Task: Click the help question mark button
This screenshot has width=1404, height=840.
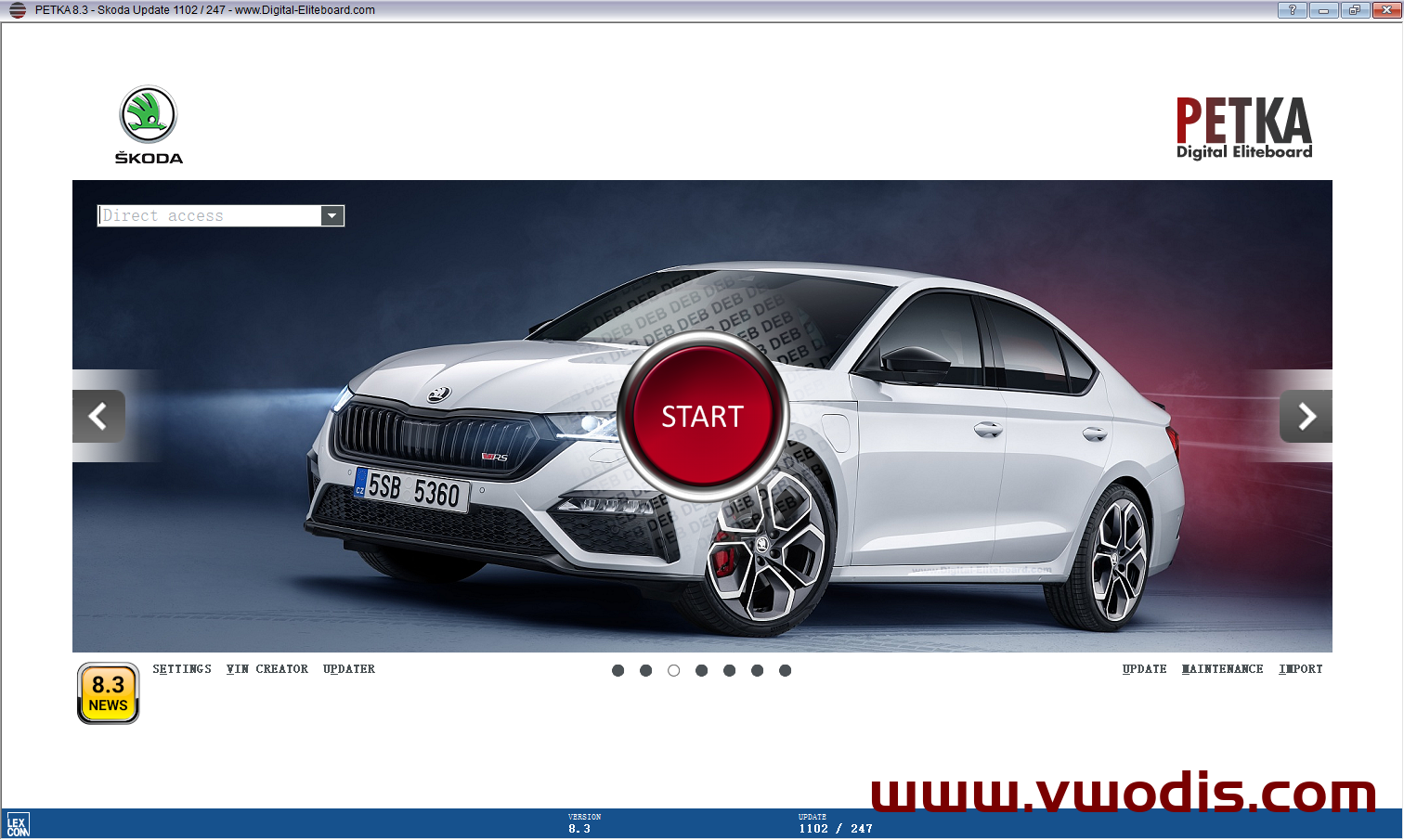Action: pos(1292,10)
